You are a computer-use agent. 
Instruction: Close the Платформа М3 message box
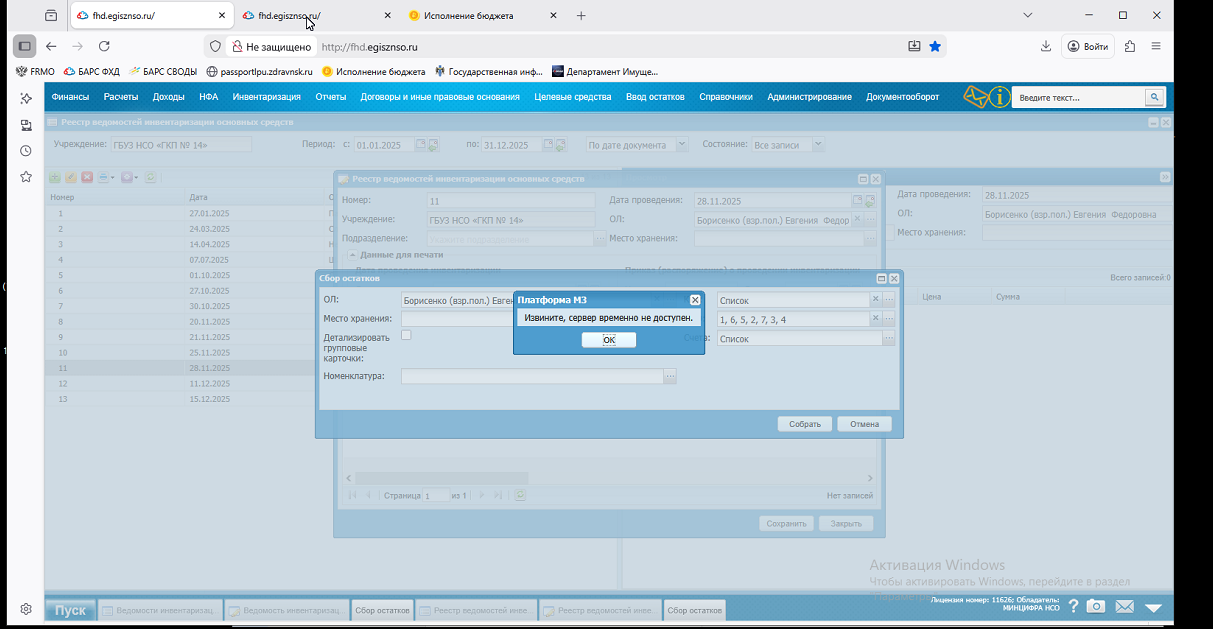[695, 300]
